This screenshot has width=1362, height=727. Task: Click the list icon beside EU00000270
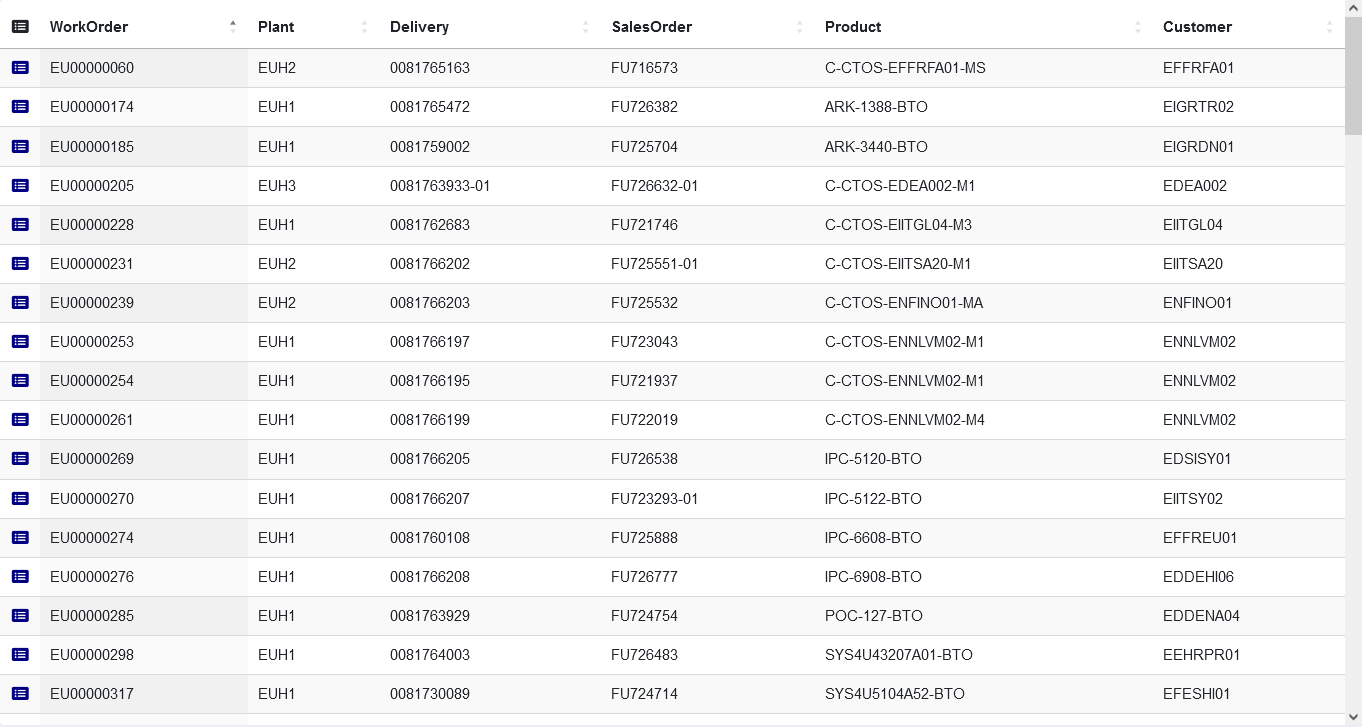pyautogui.click(x=20, y=498)
